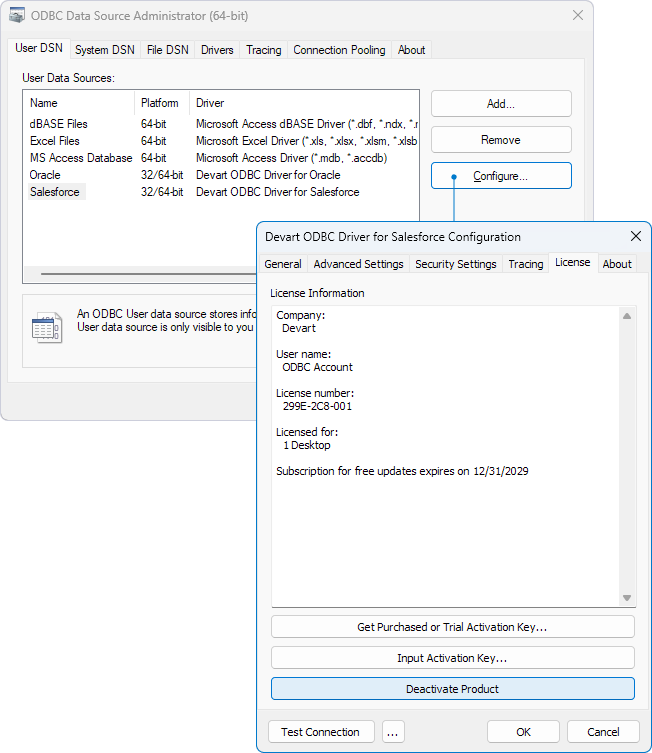This screenshot has width=652, height=753.
Task: Close the ODBC Data Source Administrator window
Action: pyautogui.click(x=578, y=15)
